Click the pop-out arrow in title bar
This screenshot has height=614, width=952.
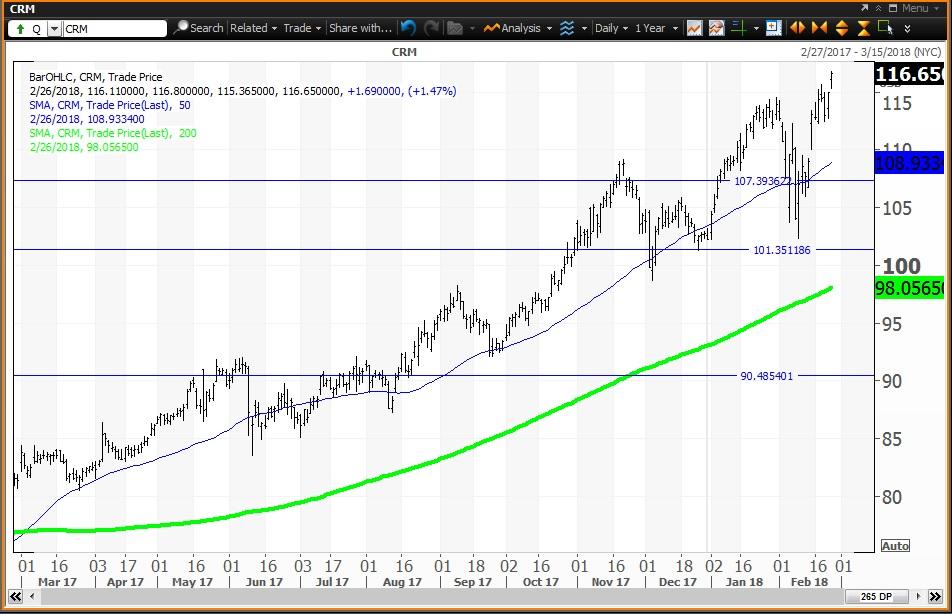(x=865, y=8)
